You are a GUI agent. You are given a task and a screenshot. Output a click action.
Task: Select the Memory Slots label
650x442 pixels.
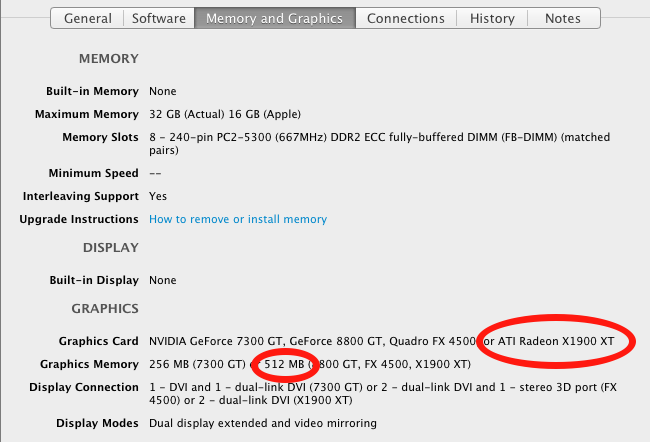(100, 137)
